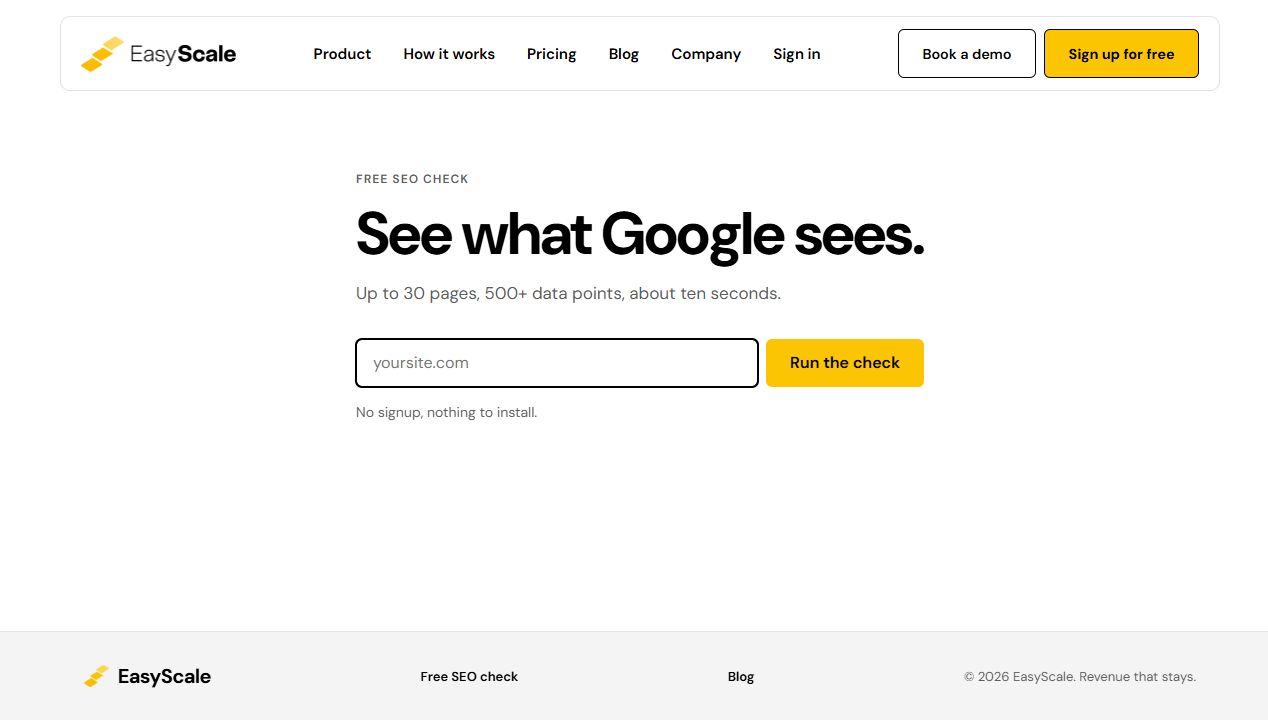The height and width of the screenshot is (720, 1268).
Task: Click the EasyScale wordmark in the footer
Action: pyautogui.click(x=164, y=677)
